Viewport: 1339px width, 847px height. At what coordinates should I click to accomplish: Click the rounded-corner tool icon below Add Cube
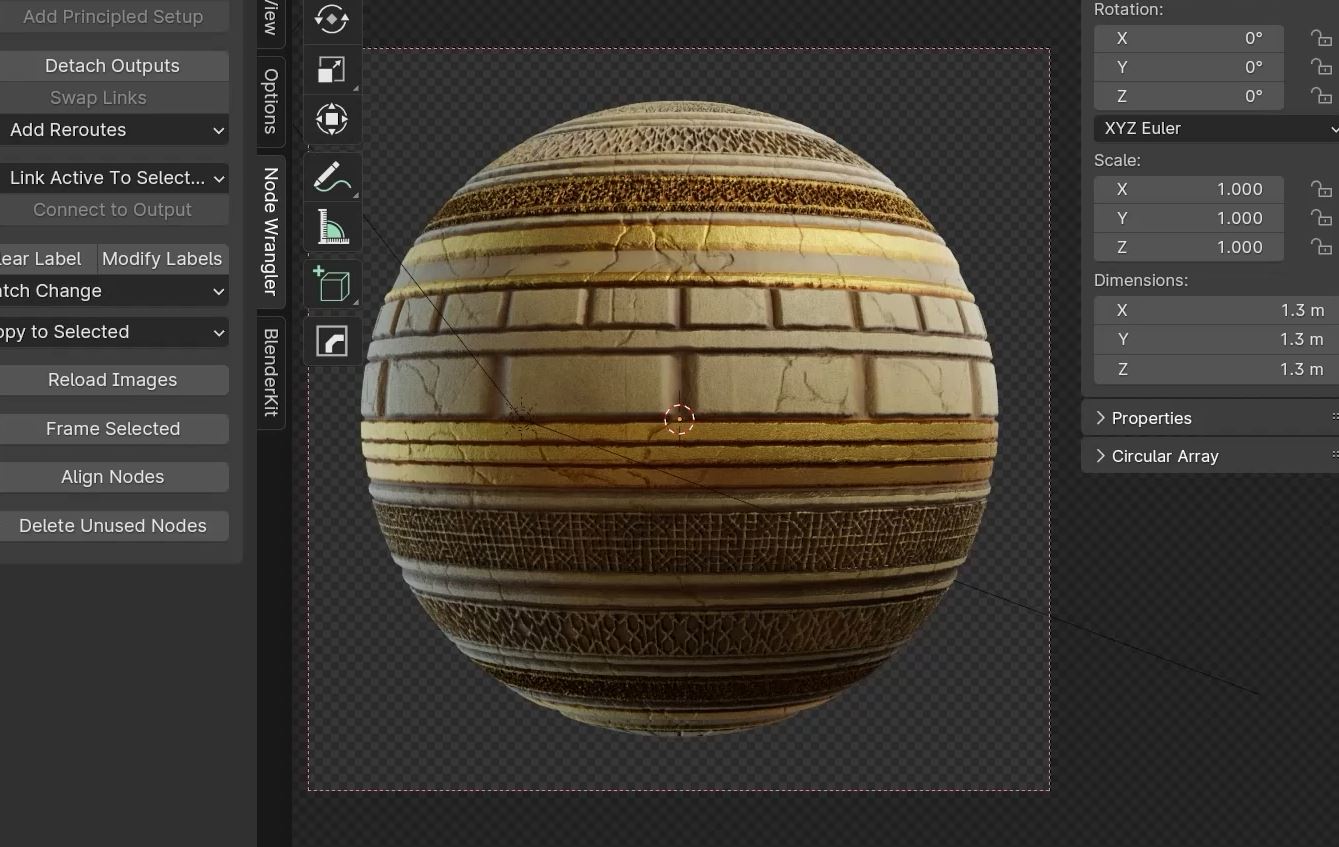click(x=331, y=341)
